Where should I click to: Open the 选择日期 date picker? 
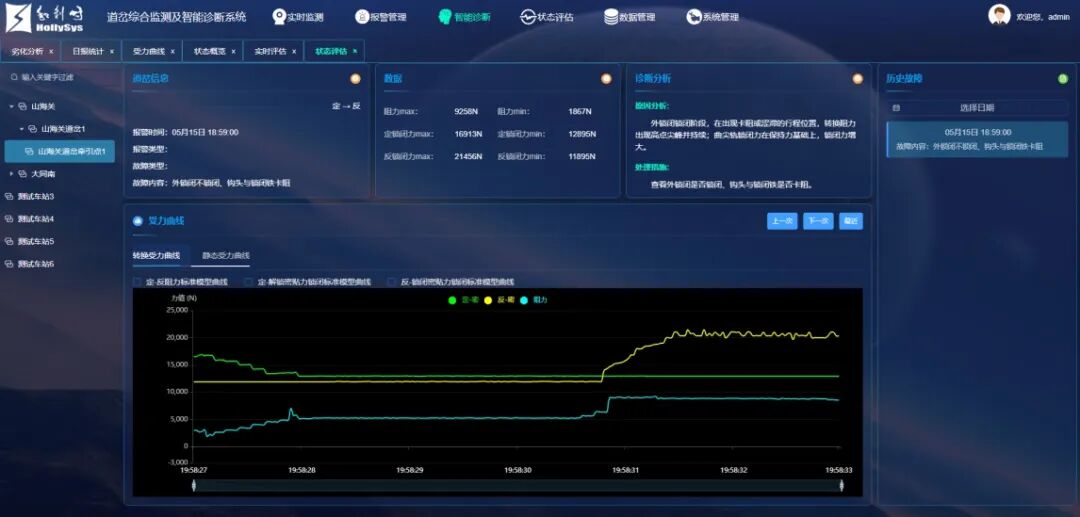(x=976, y=107)
